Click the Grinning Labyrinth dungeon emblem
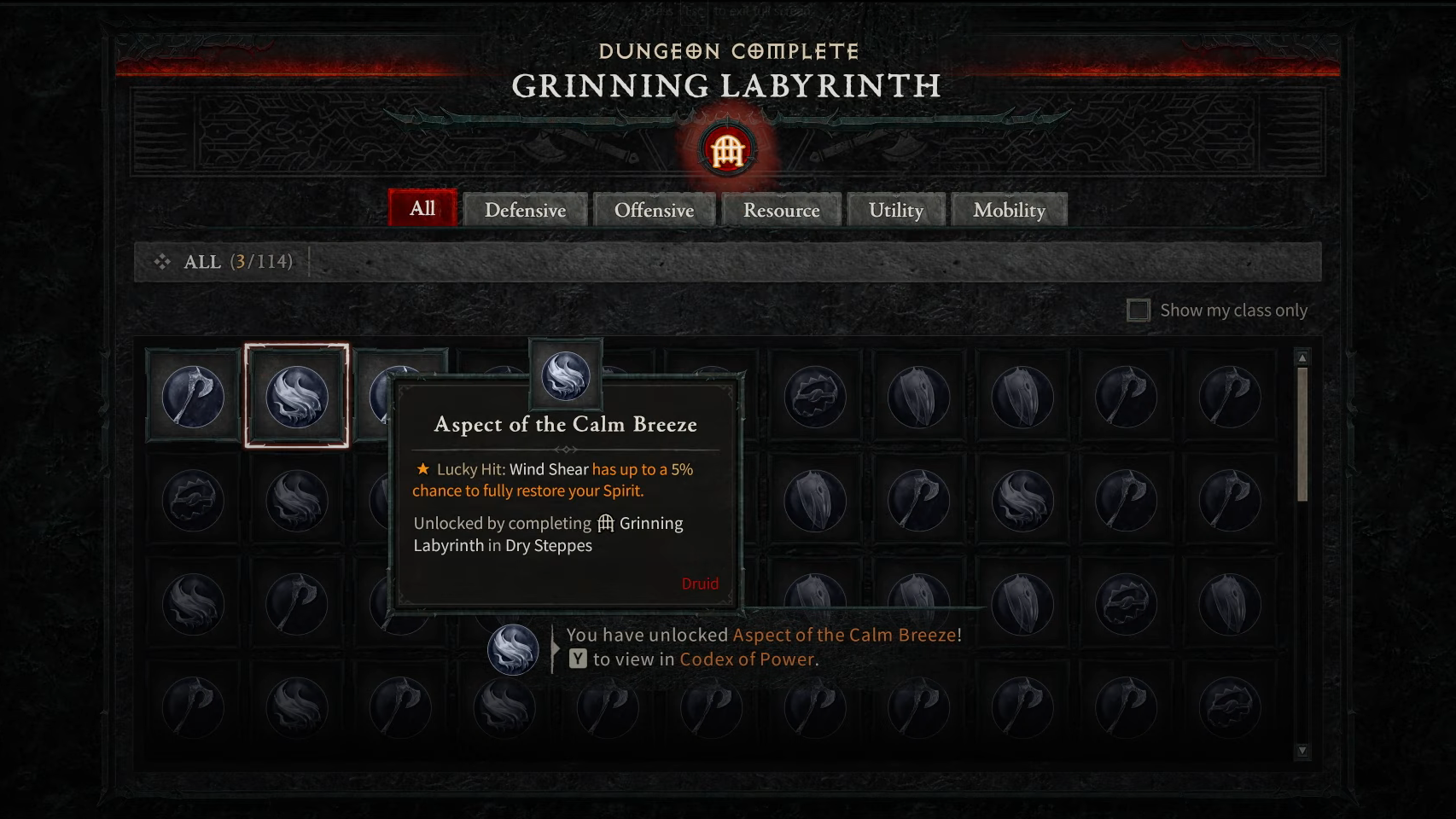This screenshot has width=1456, height=819. coord(728,152)
